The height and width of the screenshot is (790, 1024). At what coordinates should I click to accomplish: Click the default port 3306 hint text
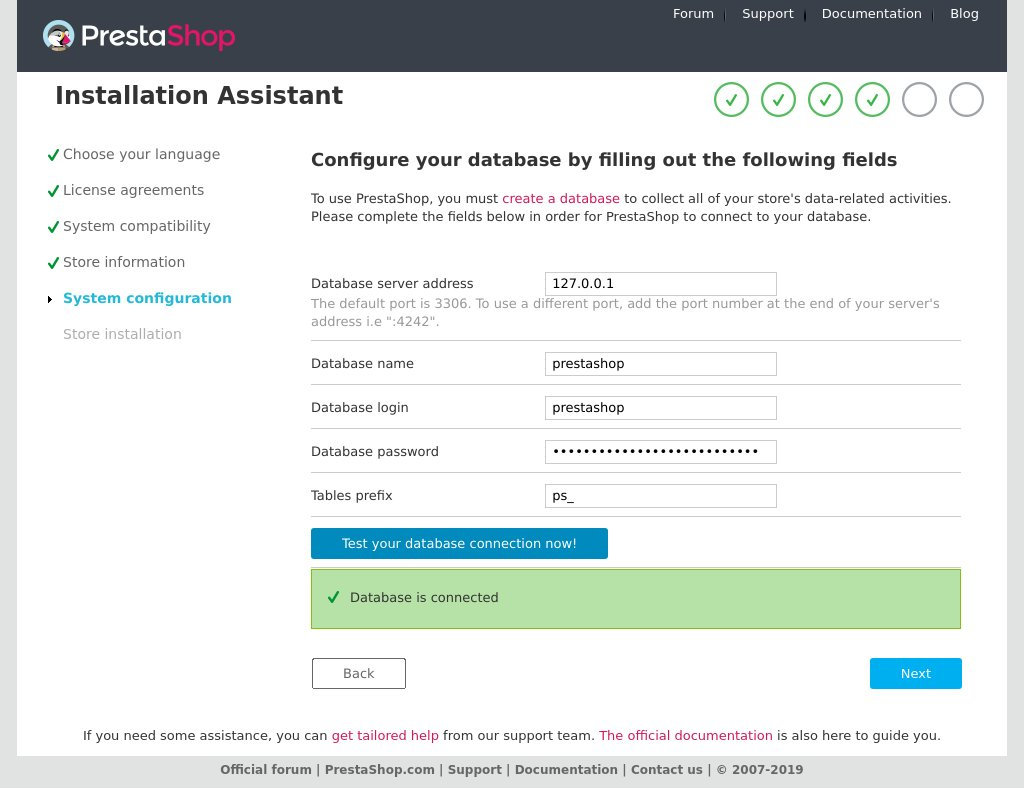click(x=625, y=312)
